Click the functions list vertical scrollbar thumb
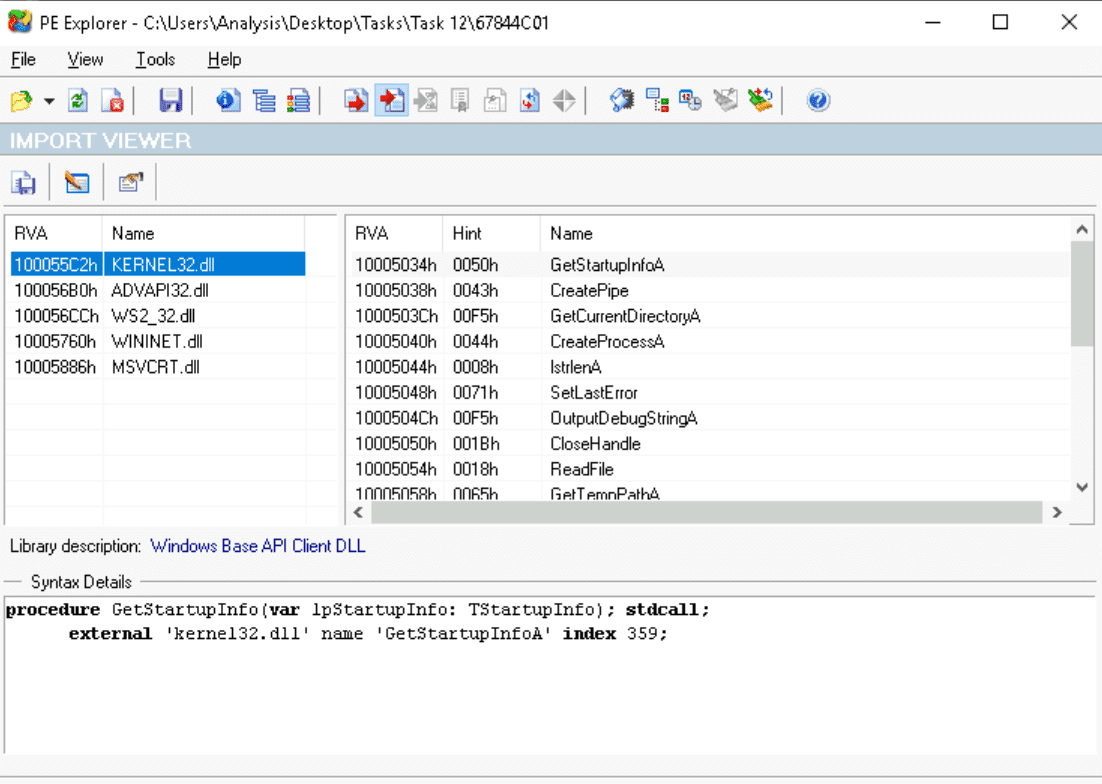 click(x=1082, y=294)
